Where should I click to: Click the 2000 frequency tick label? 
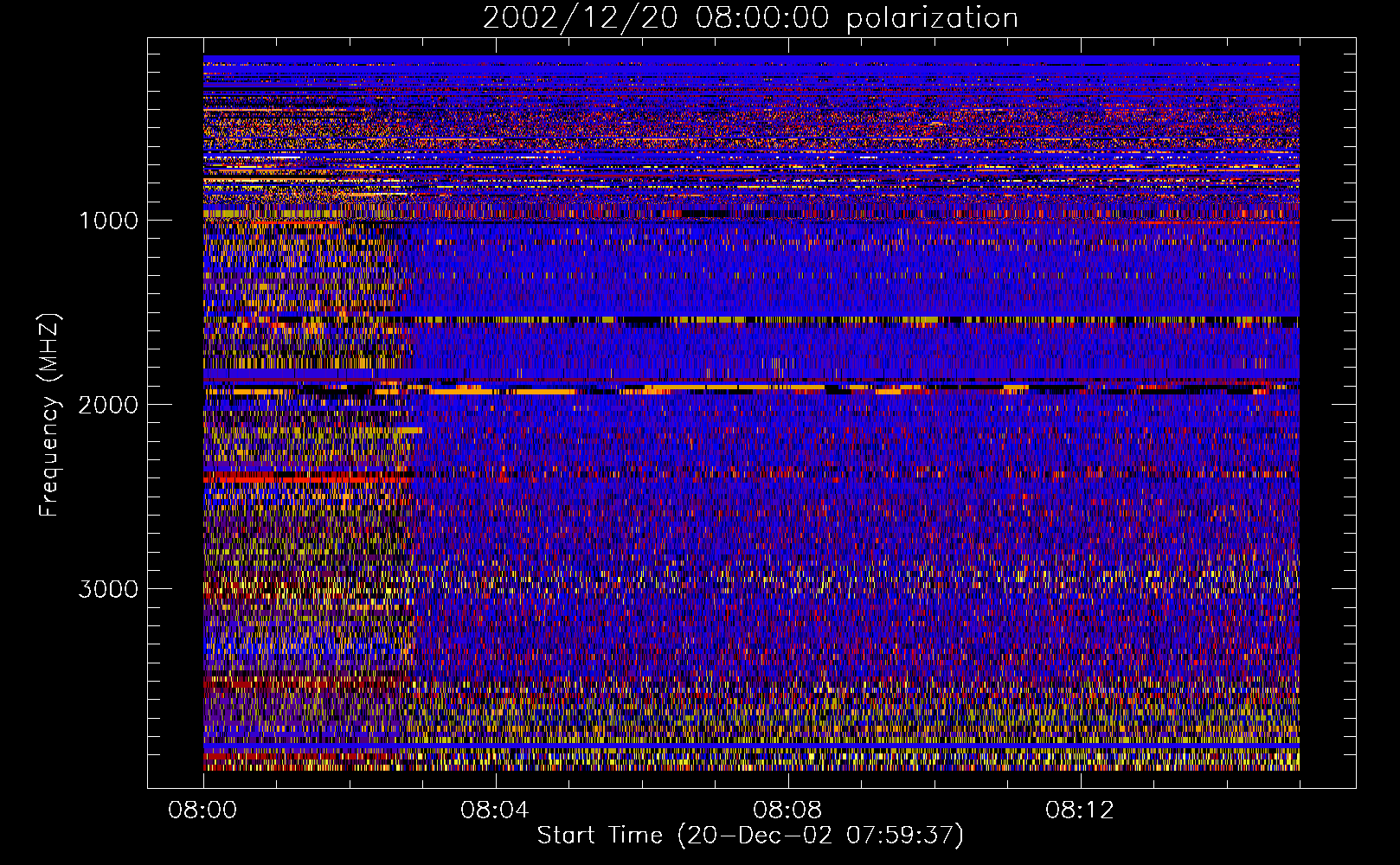109,405
